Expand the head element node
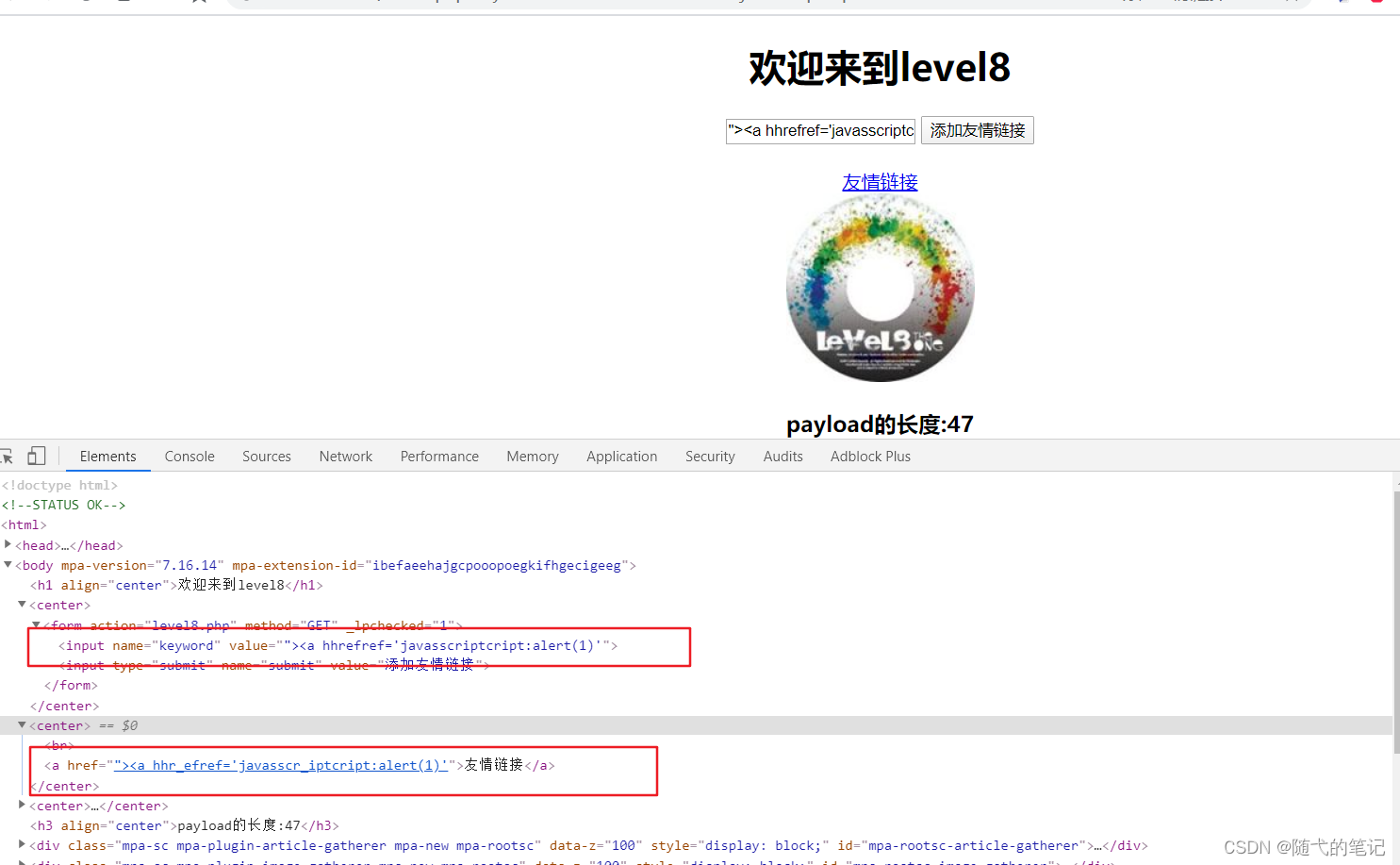The width and height of the screenshot is (1400, 865). [x=8, y=545]
